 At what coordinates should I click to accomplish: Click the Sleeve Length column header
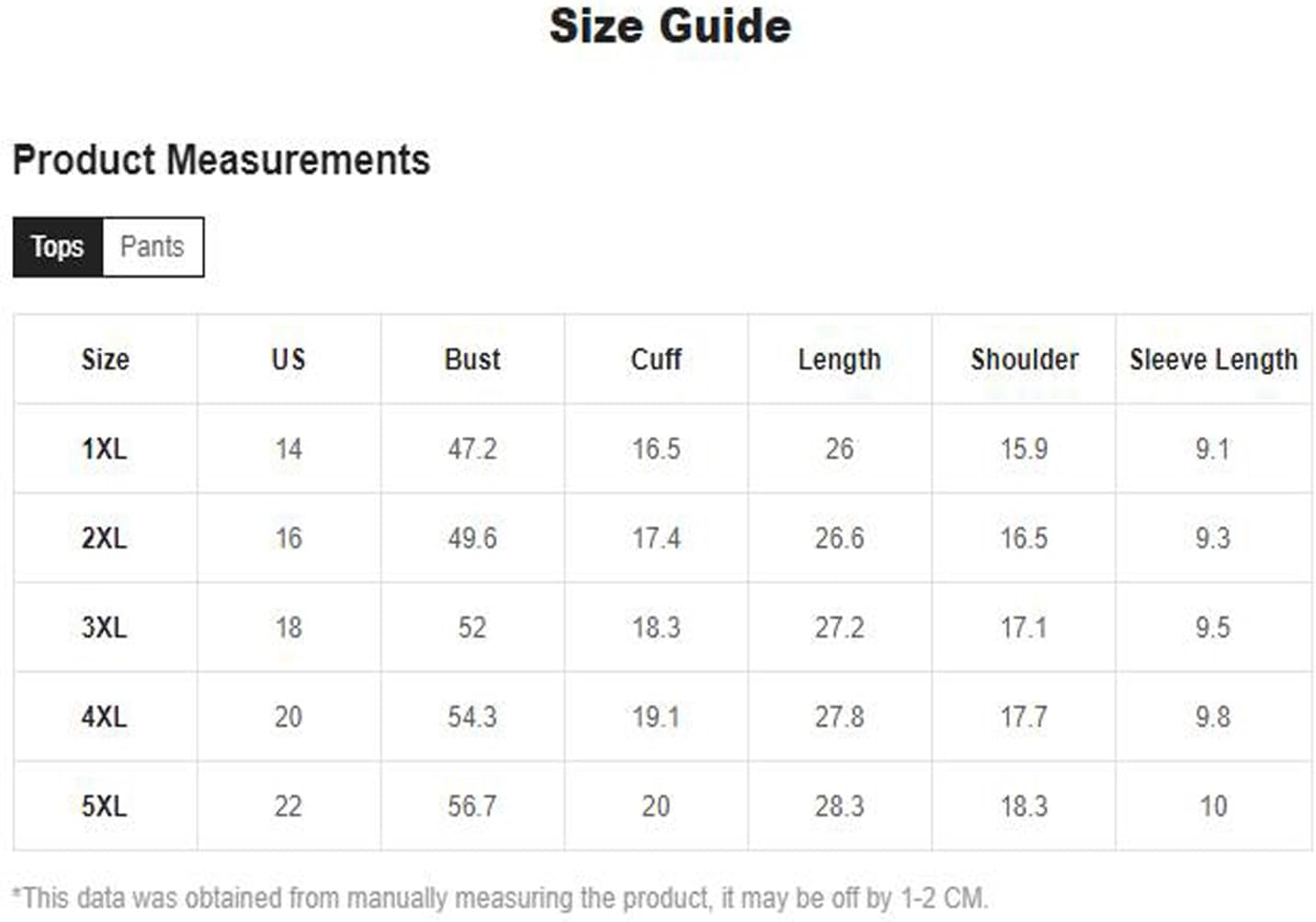(1213, 359)
